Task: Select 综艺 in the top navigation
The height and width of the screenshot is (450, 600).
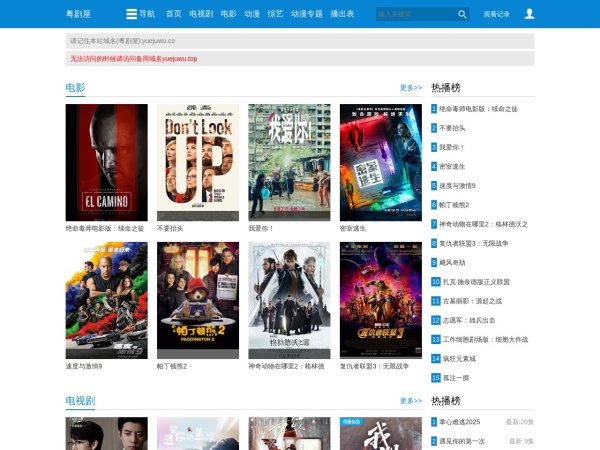Action: 275,14
